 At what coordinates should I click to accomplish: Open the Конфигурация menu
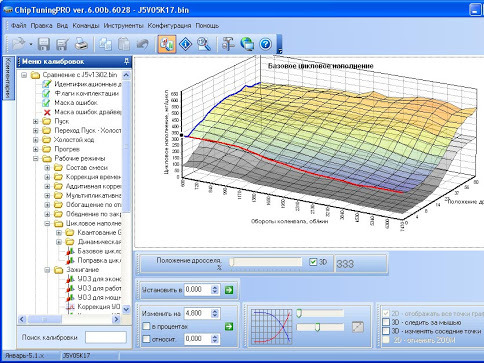coord(169,26)
